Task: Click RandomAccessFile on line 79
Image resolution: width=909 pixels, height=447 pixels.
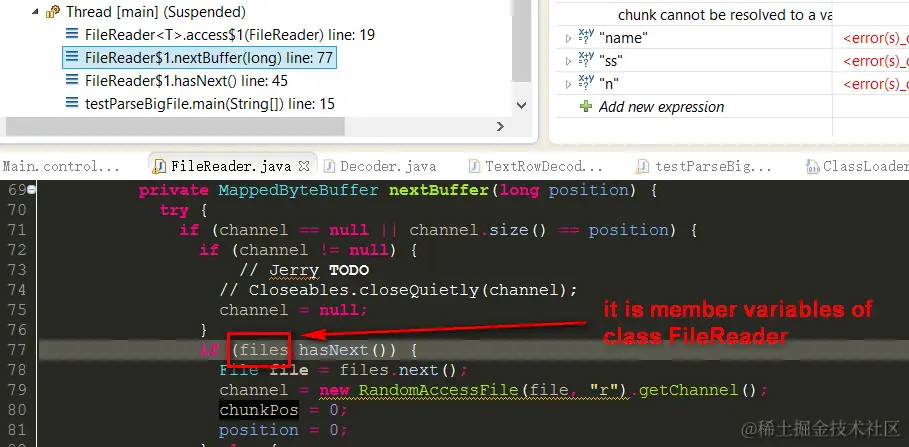Action: coord(439,390)
